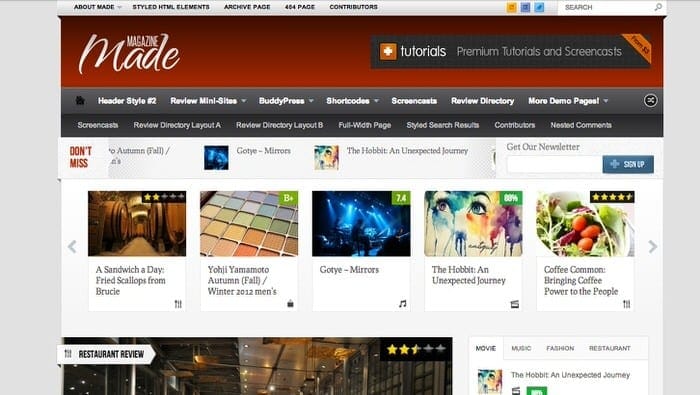The image size is (700, 395).
Task: Open Nested Comments submenu link
Action: click(581, 125)
